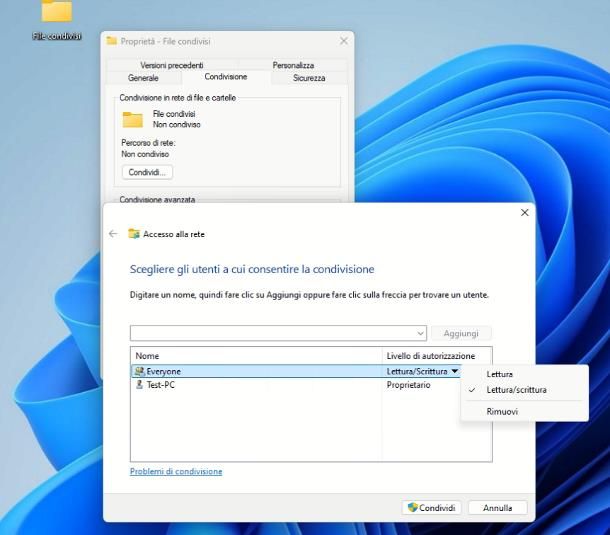Image resolution: width=610 pixels, height=535 pixels.
Task: Click the Annulla button
Action: point(498,508)
